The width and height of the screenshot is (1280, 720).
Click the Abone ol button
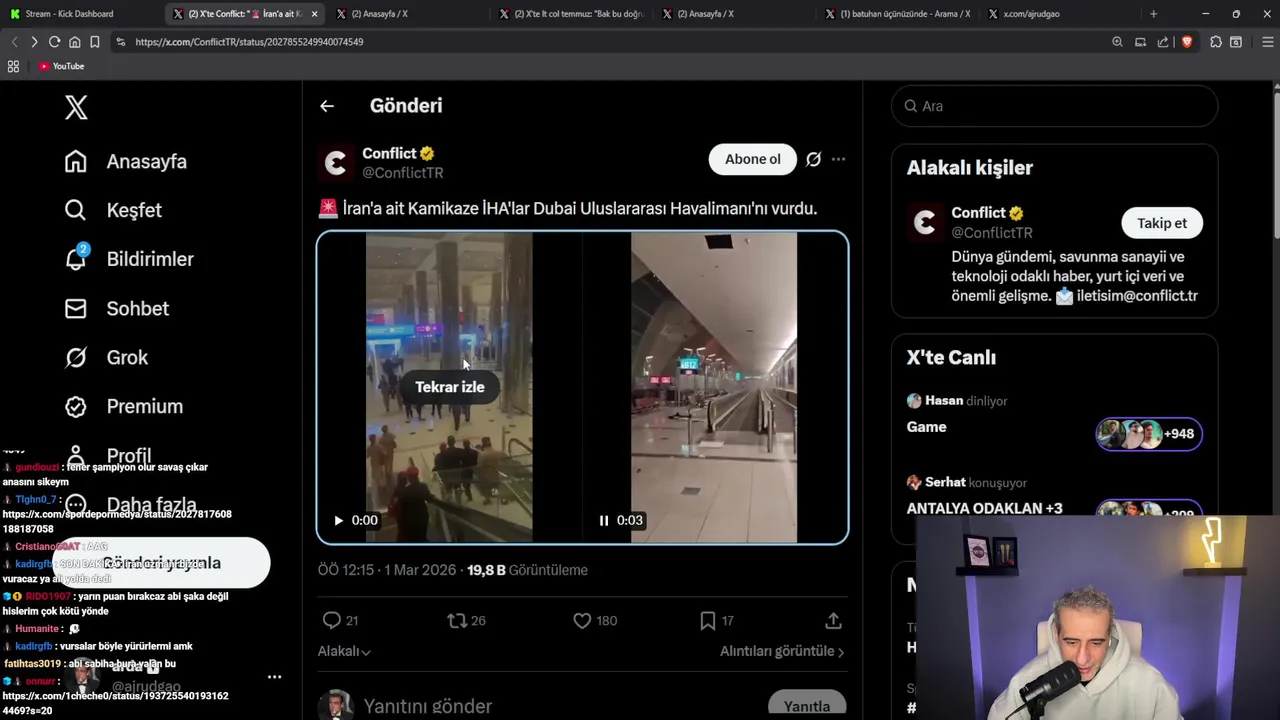(x=753, y=159)
